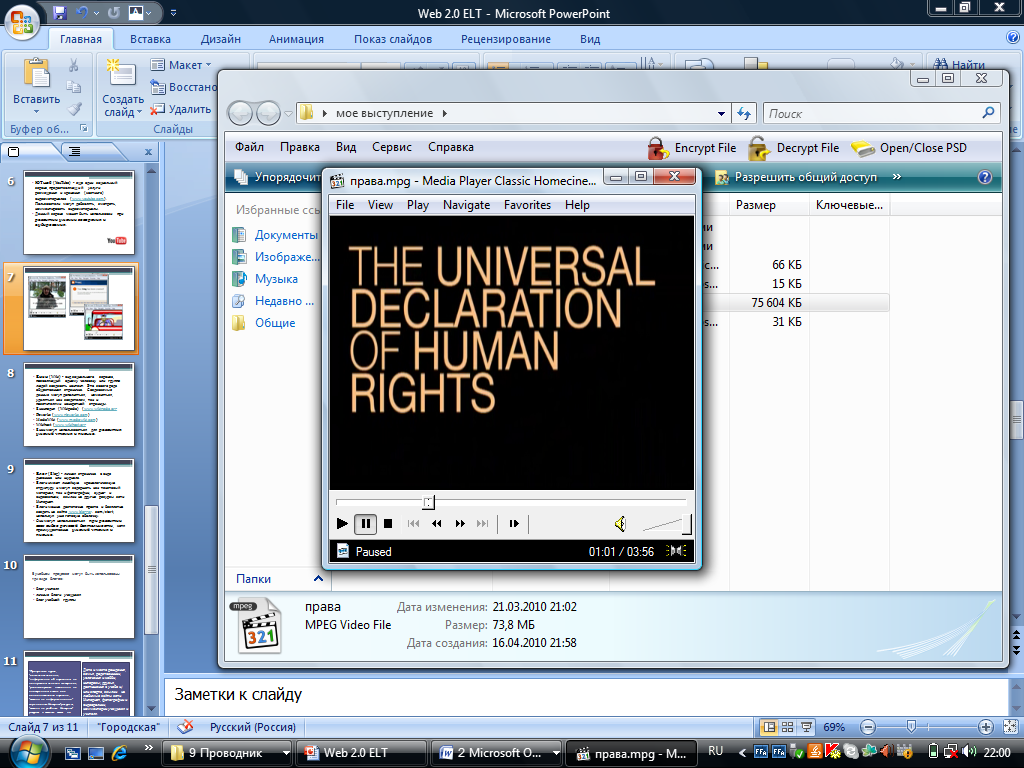Click the Pause button in Media Player

[x=366, y=523]
